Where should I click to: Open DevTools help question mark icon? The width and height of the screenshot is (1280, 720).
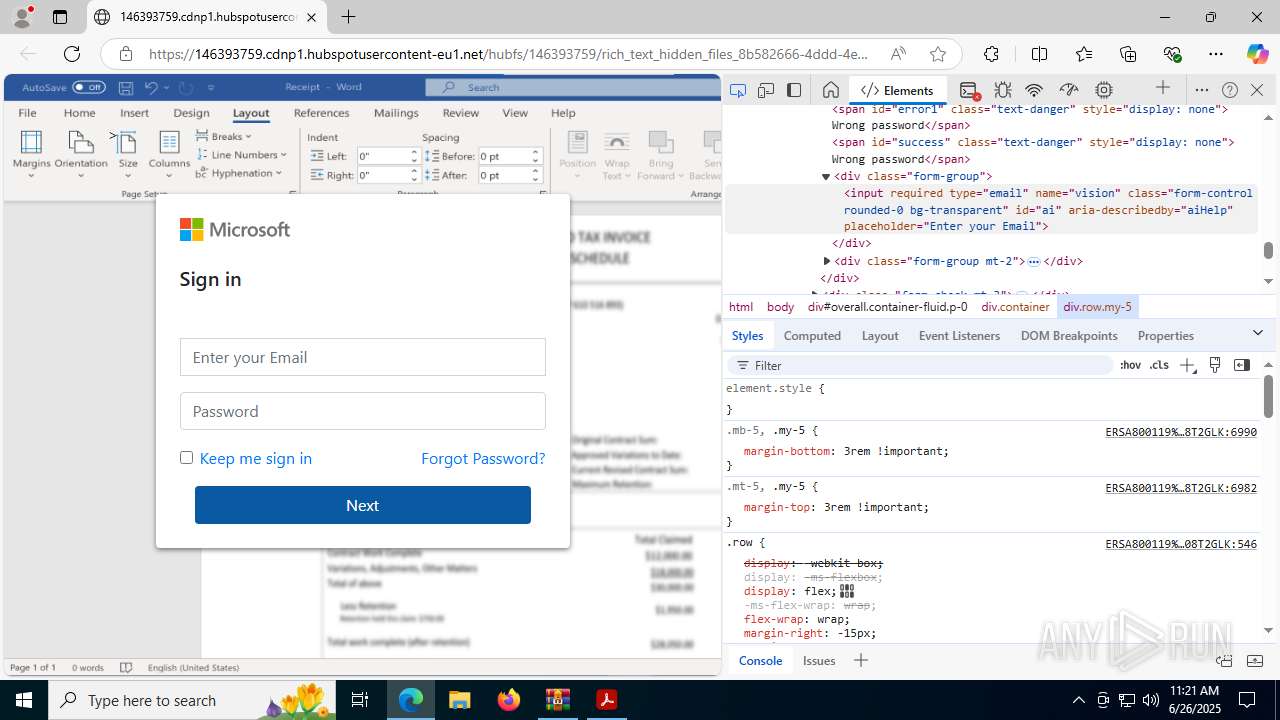(x=1230, y=90)
